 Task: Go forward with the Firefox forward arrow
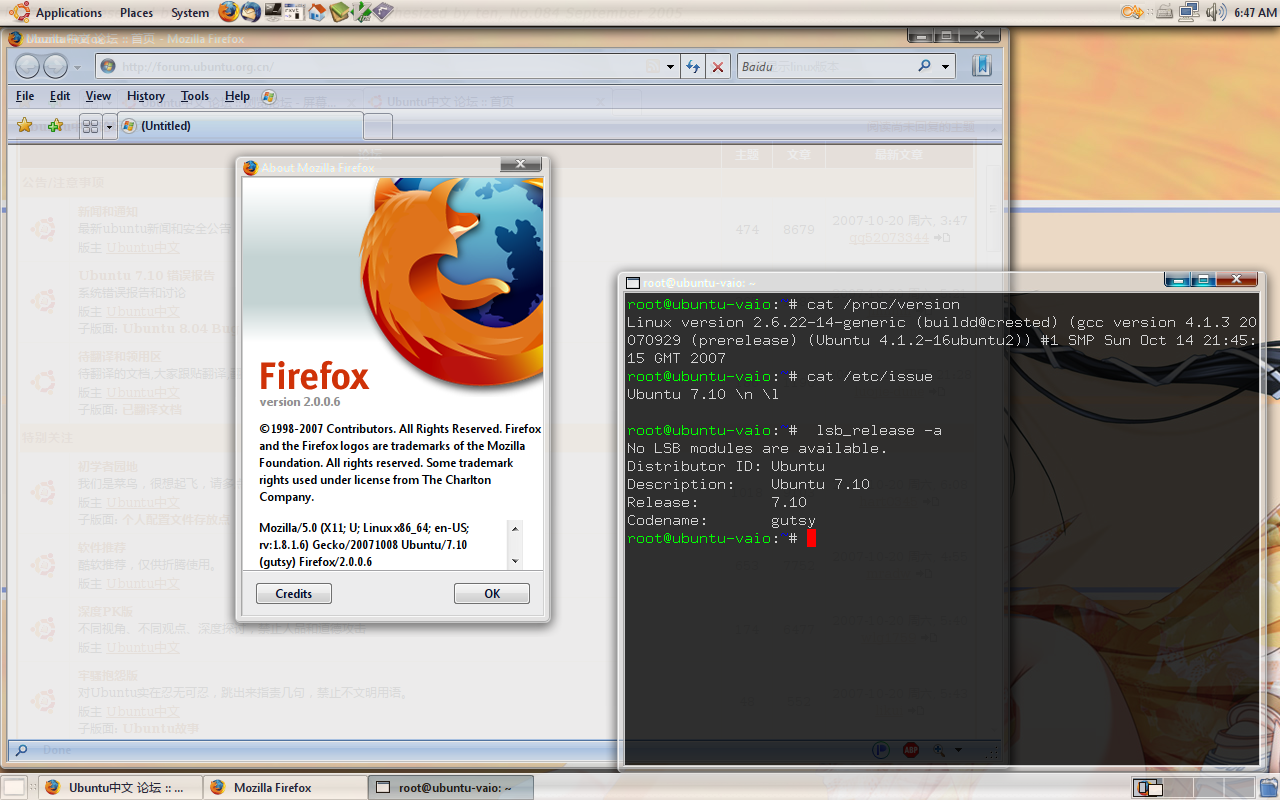tap(56, 66)
